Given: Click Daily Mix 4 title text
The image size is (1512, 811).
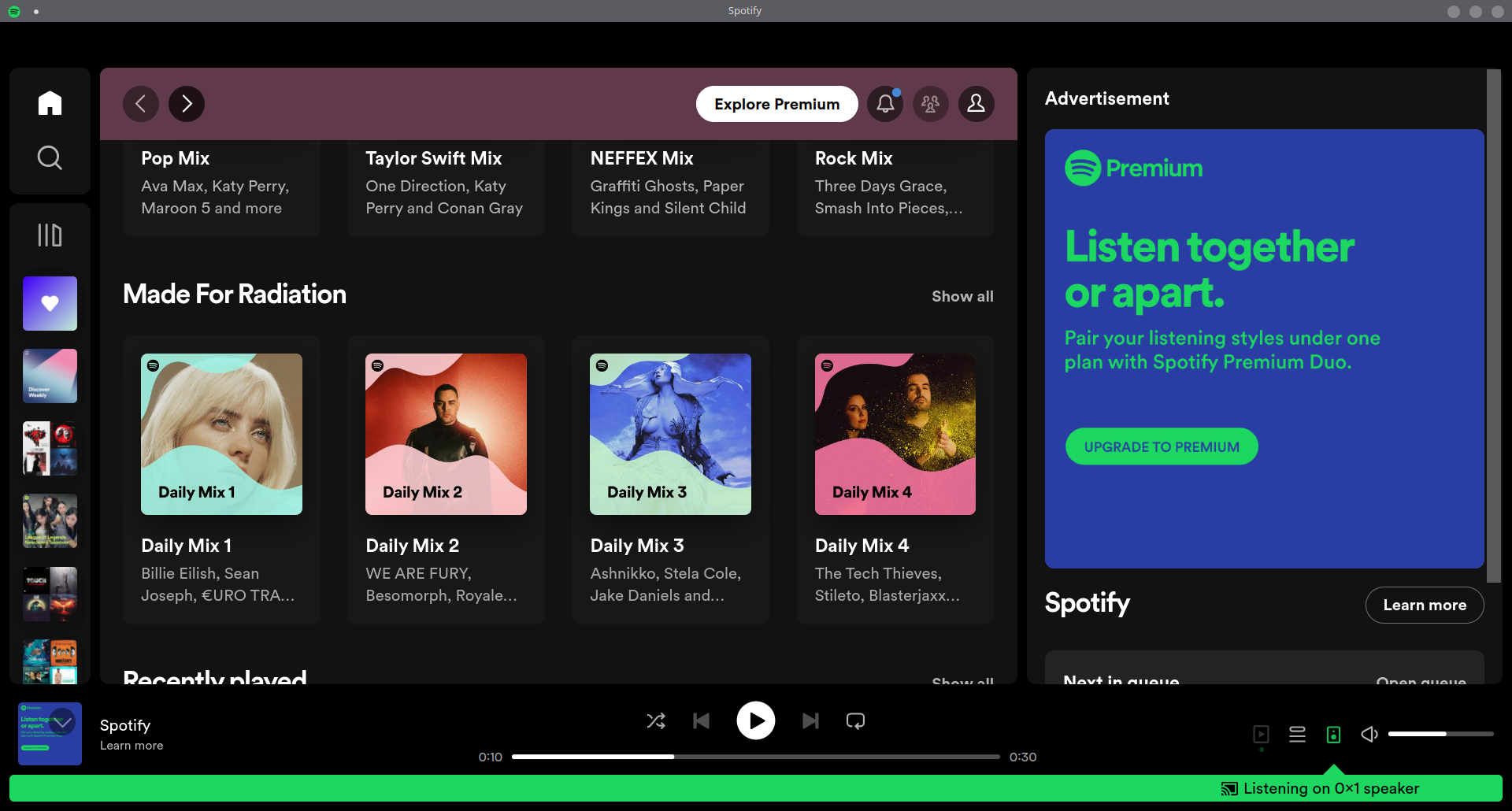Looking at the screenshot, I should [x=862, y=546].
